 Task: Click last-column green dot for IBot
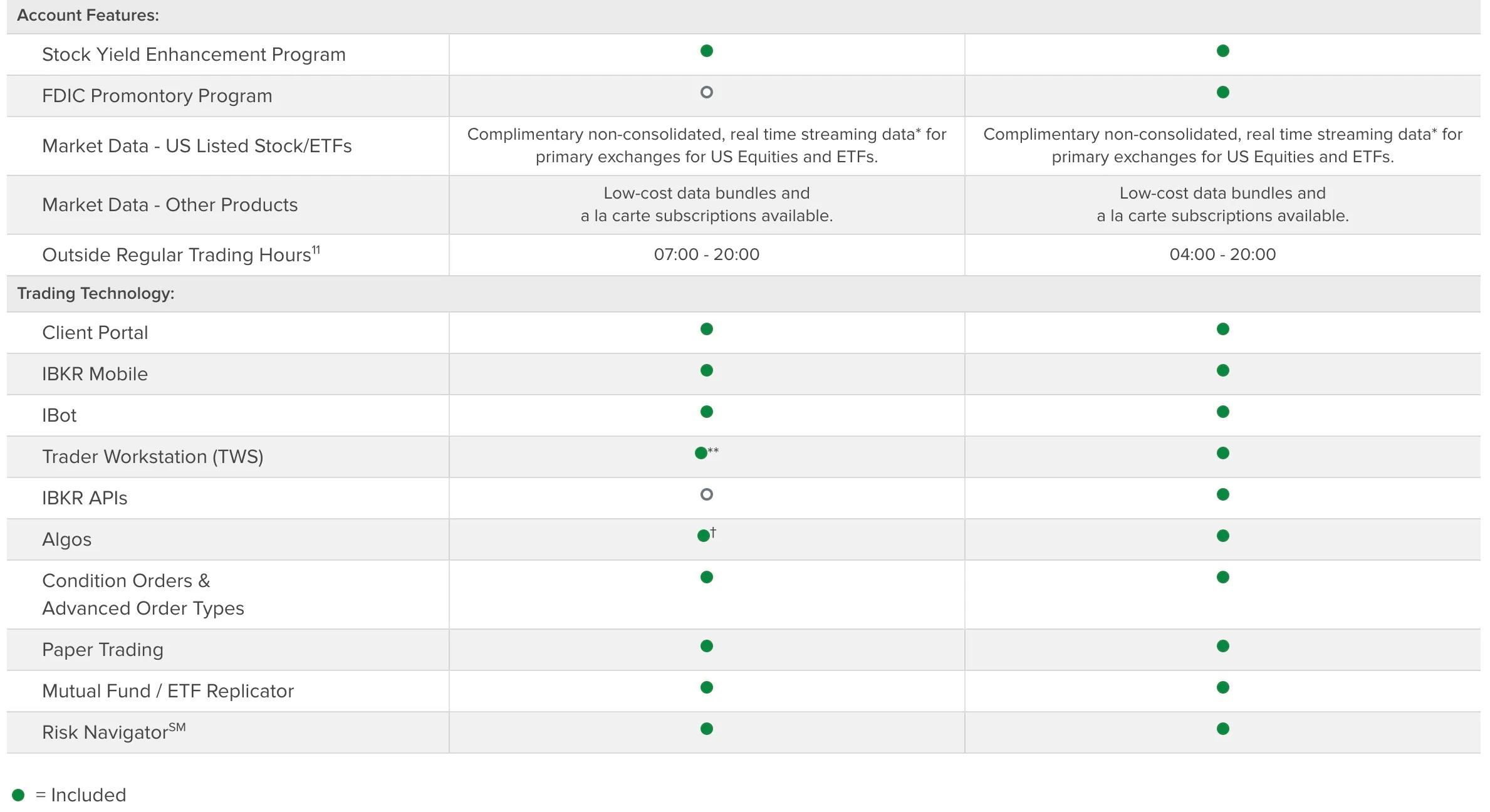1222,412
